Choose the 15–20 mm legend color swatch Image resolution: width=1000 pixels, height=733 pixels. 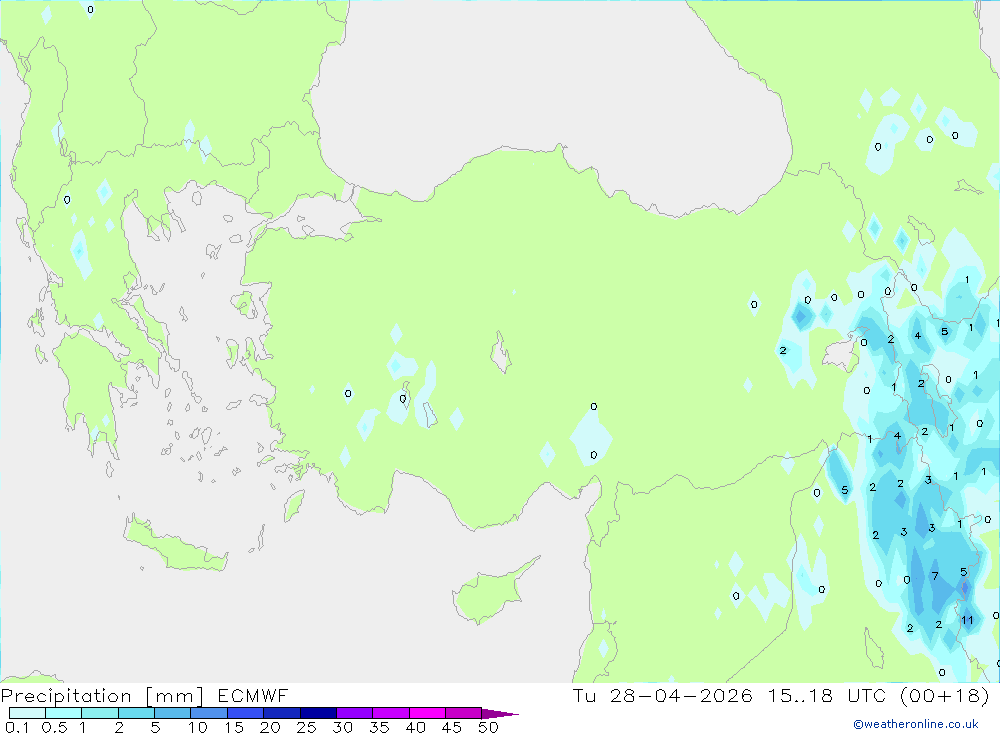245,713
